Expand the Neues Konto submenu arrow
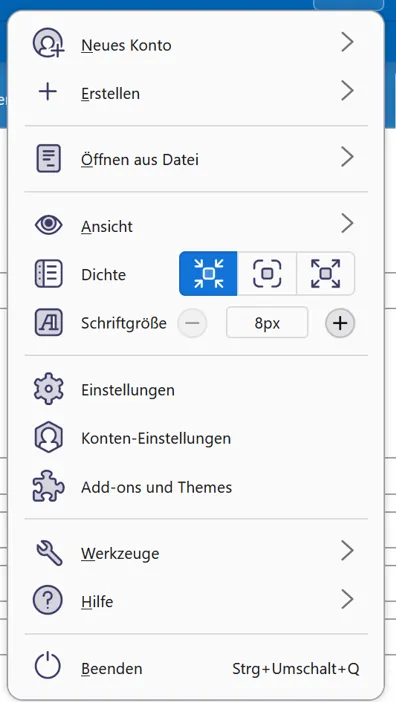This screenshot has width=396, height=702. point(347,43)
